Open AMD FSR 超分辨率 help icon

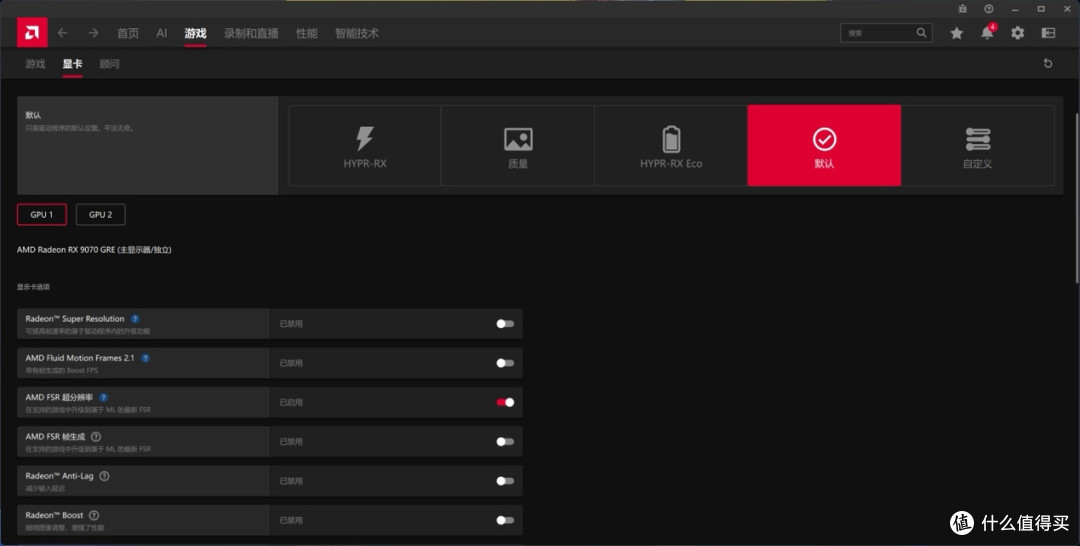click(x=103, y=397)
